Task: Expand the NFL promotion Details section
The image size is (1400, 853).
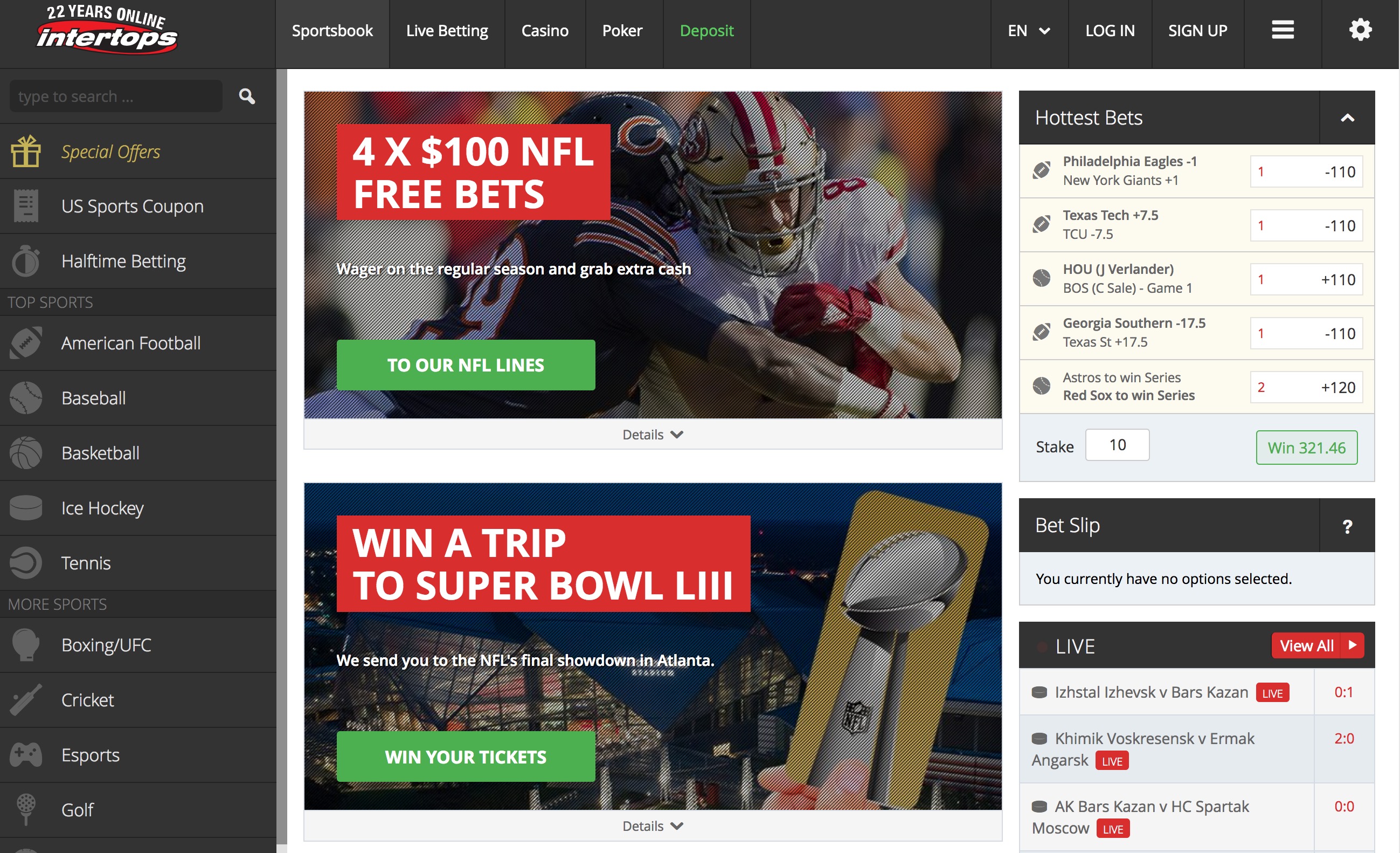Action: (653, 434)
